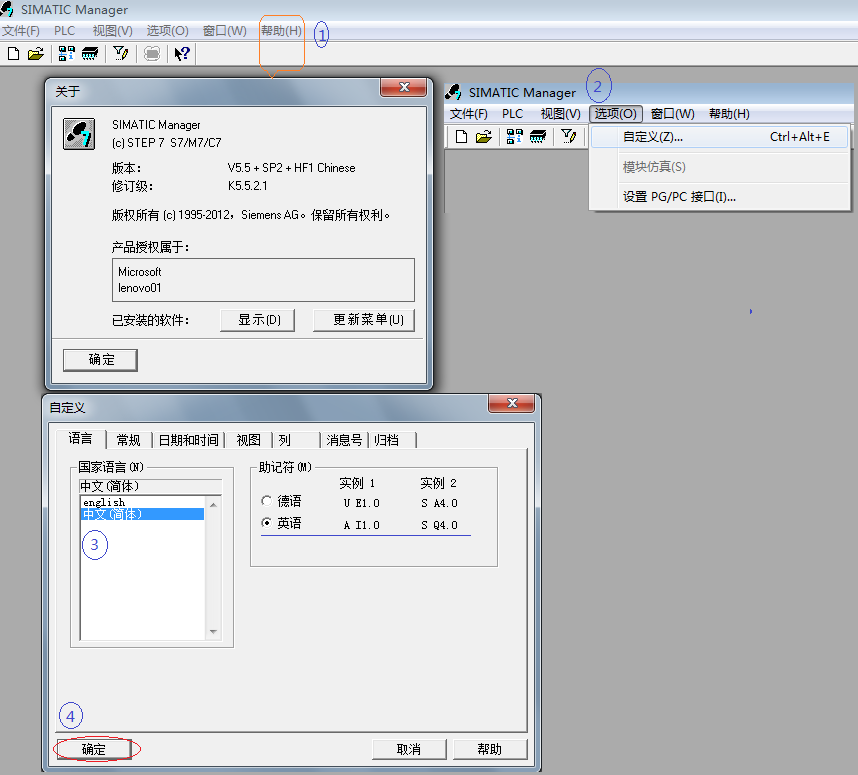858x775 pixels.
Task: Click S7 Memory Card icon in main toolbar
Action: [90, 54]
